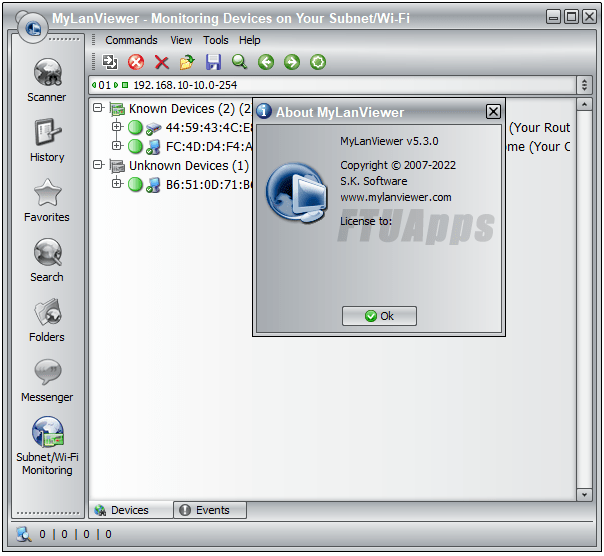
Task: Click the computer icon of B6:51:0D:71 device
Action: click(153, 185)
